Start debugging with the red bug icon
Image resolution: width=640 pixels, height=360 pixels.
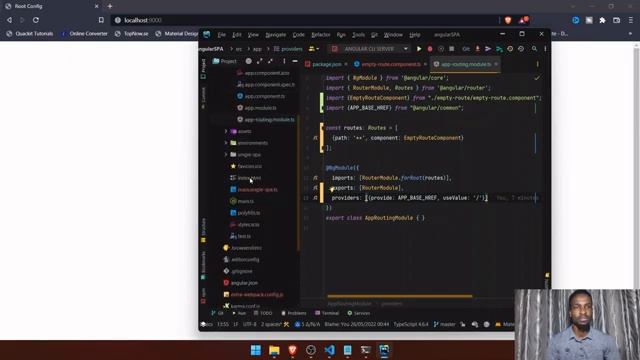(x=430, y=49)
